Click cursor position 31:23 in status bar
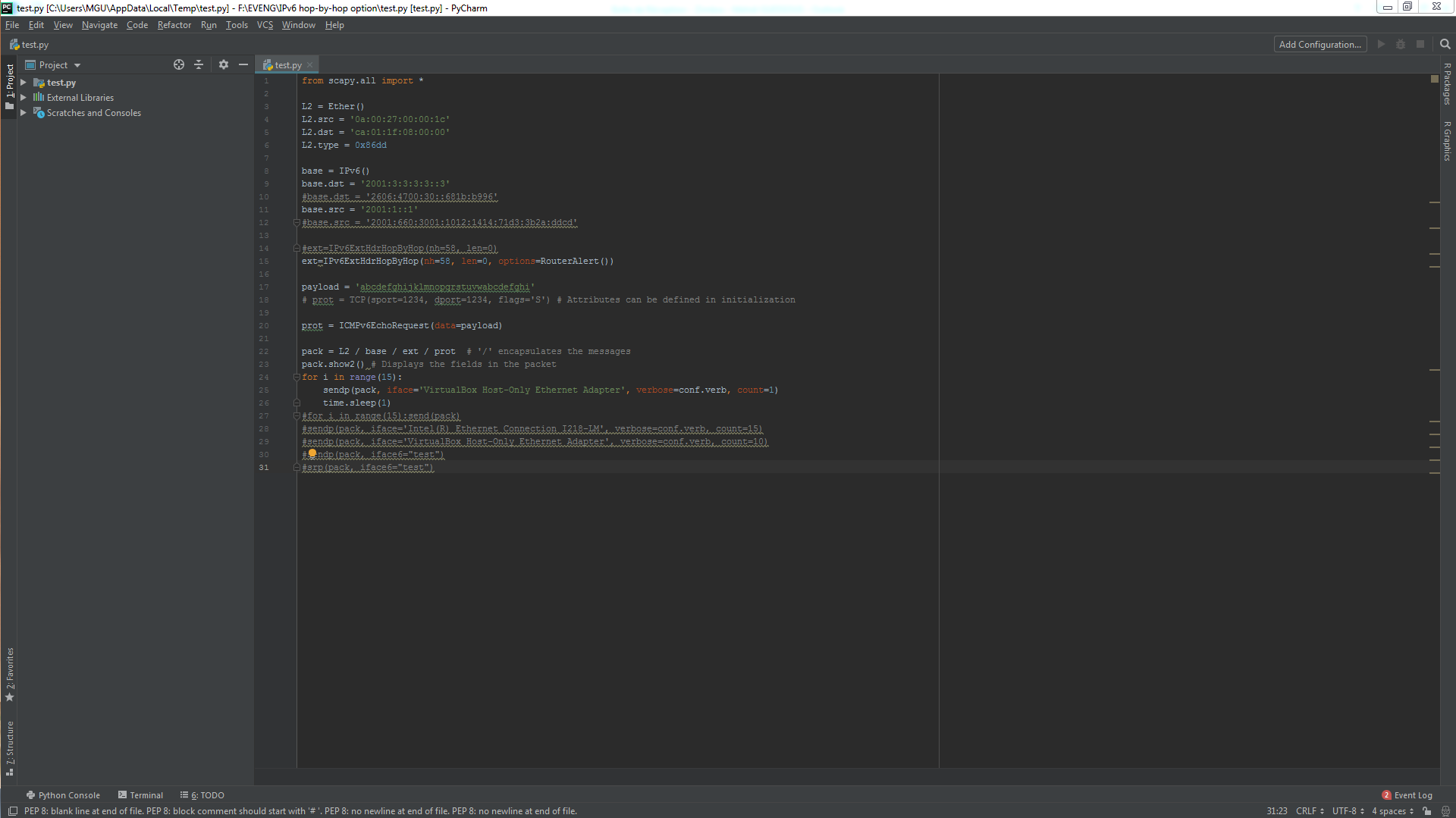The width and height of the screenshot is (1456, 818). (x=1277, y=811)
